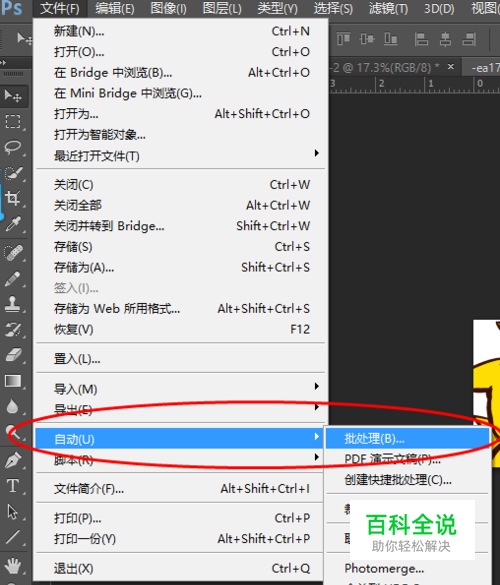The height and width of the screenshot is (585, 500).
Task: Click the align vertical centers icon
Action: pyautogui.click(x=367, y=38)
